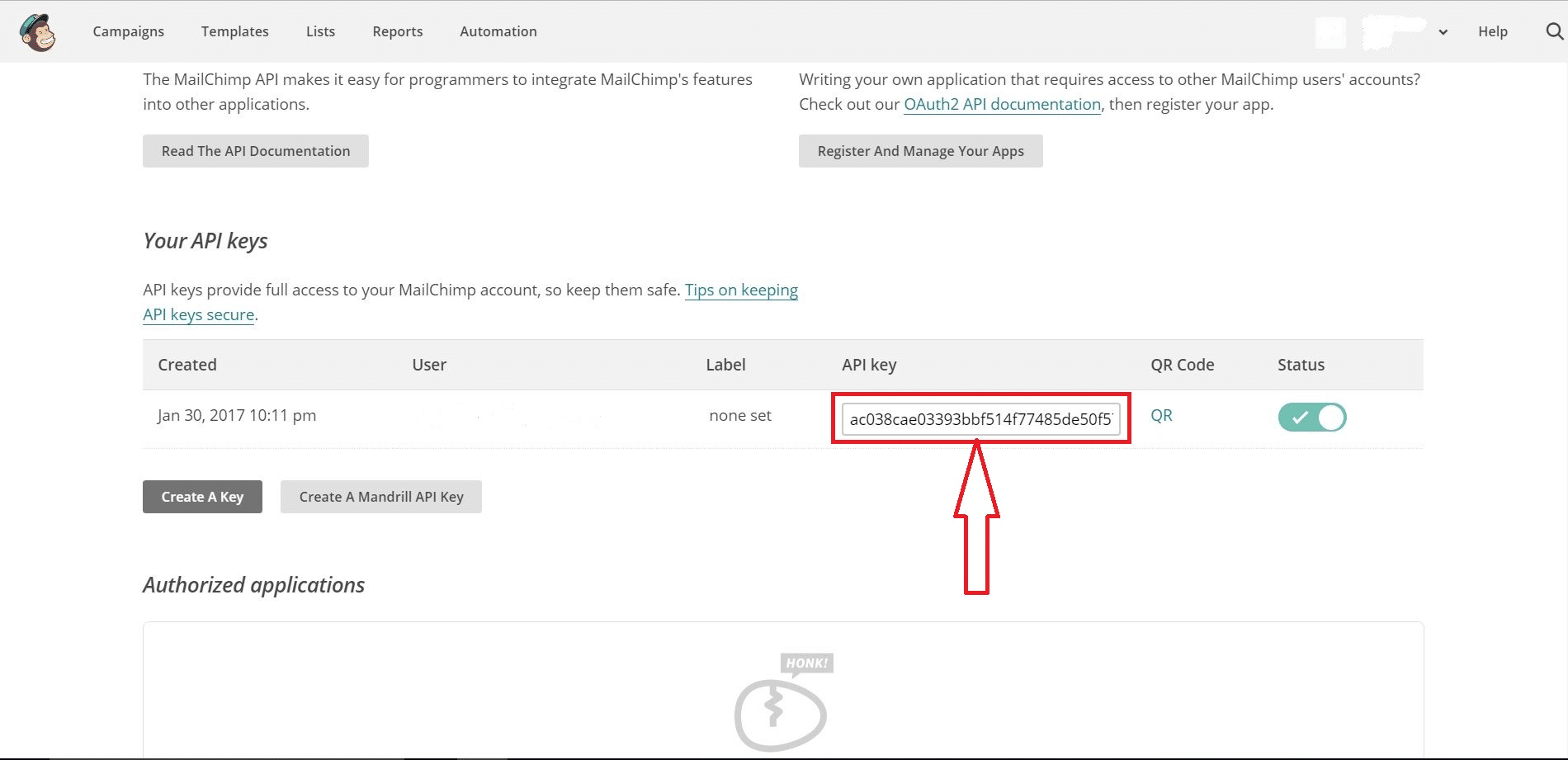Click Register And Manage Your Apps
This screenshot has width=1568, height=760.
(x=921, y=151)
